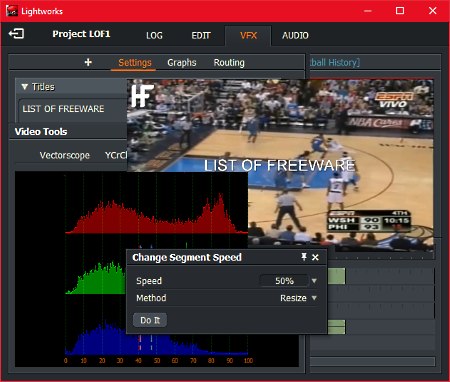Select the VFX tab
Viewport: 450px width, 382px height.
click(248, 35)
